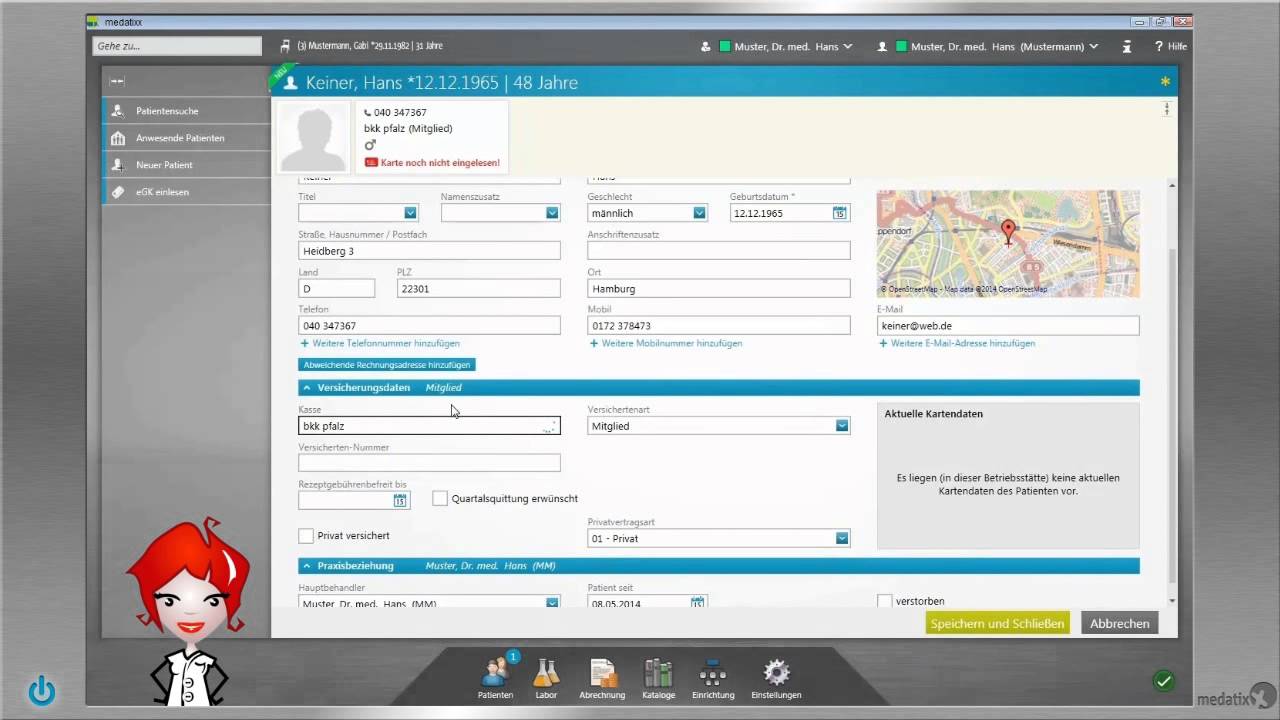Viewport: 1280px width, 720px height.
Task: Open the Rezeptgebührenbefreit bis calendar picker
Action: pos(401,500)
